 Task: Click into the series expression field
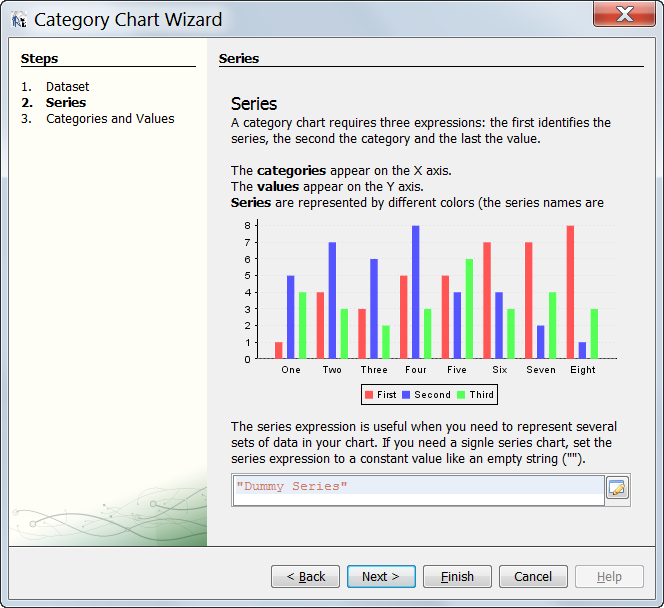tap(418, 487)
